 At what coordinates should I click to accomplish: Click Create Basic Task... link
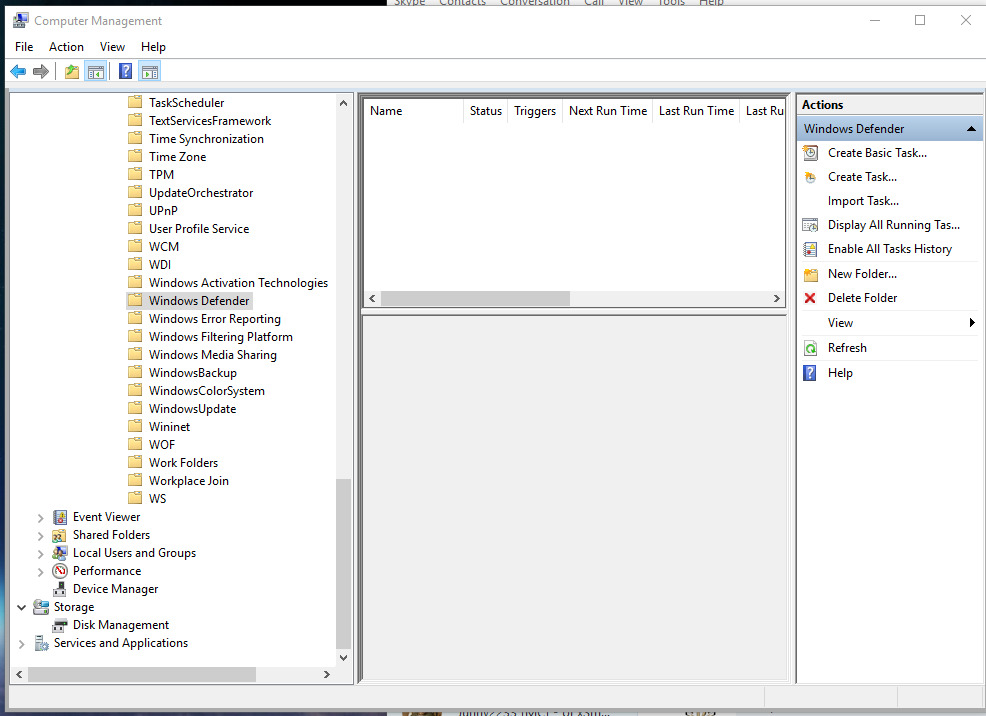point(877,153)
